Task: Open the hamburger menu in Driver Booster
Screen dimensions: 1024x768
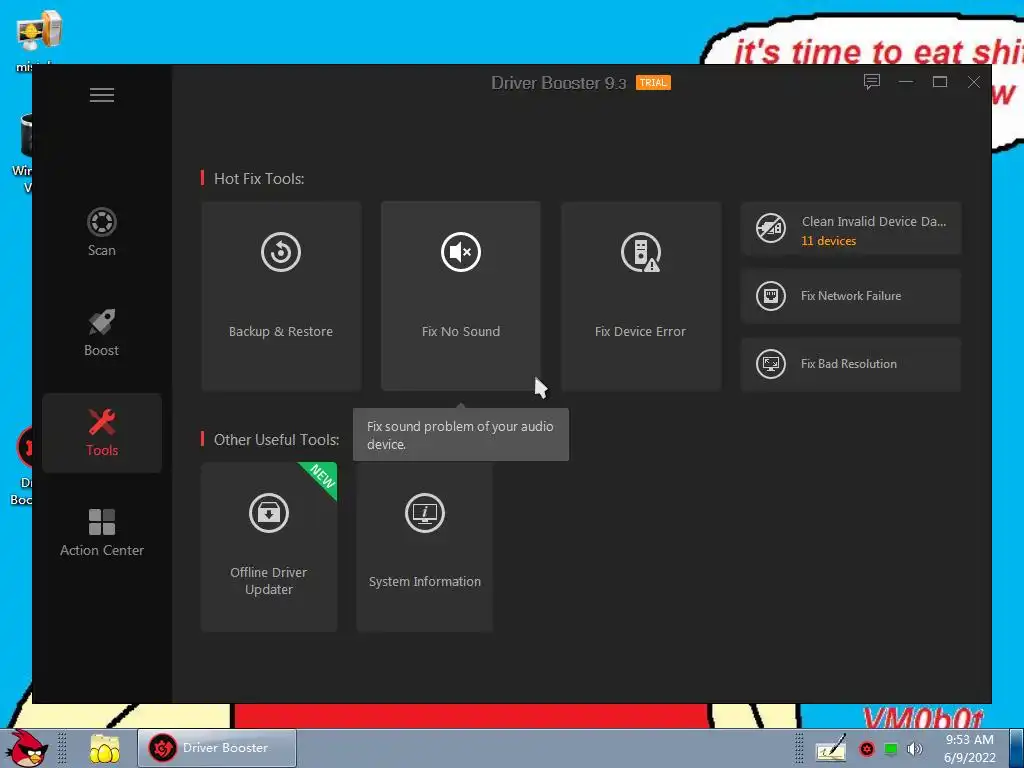Action: point(102,95)
